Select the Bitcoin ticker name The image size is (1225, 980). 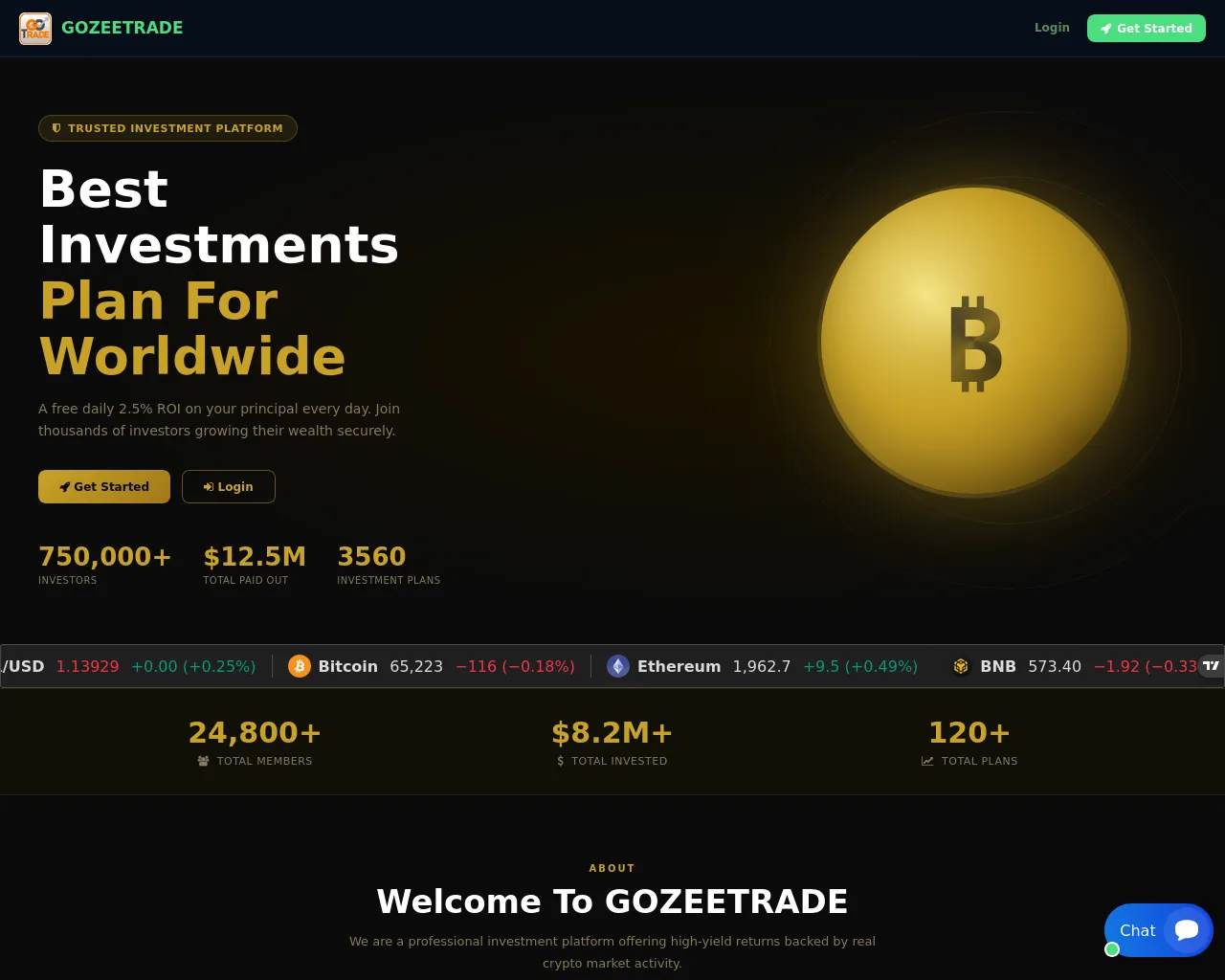pos(348,666)
